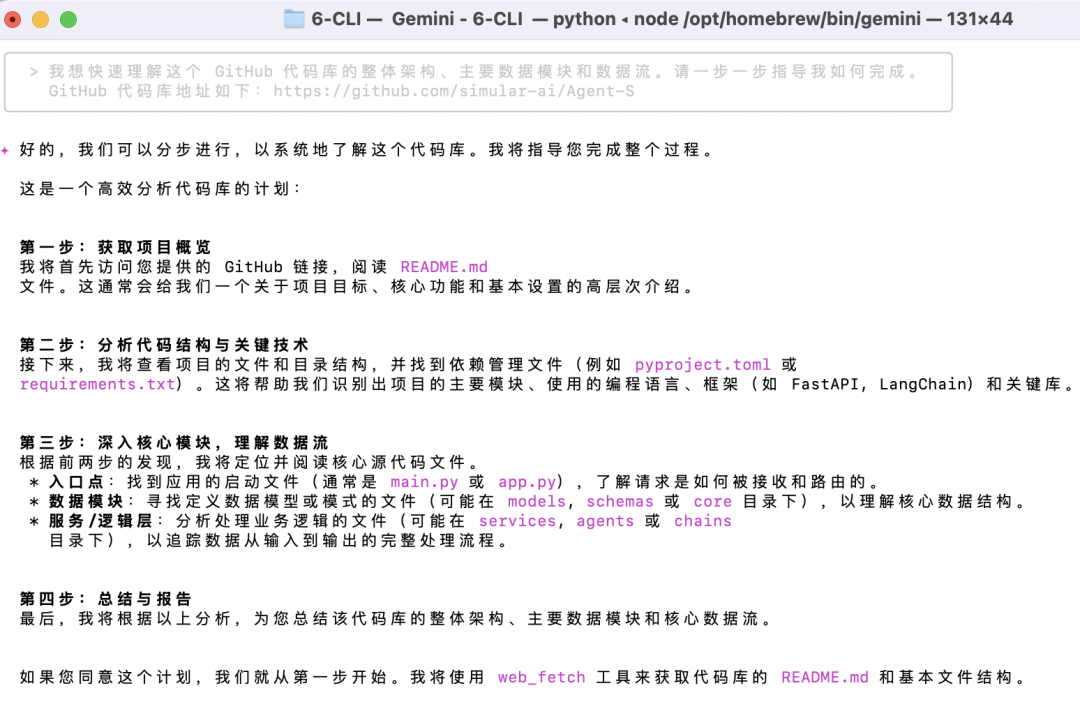The height and width of the screenshot is (702, 1080).
Task: Click the folder icon in the title bar
Action: (294, 19)
